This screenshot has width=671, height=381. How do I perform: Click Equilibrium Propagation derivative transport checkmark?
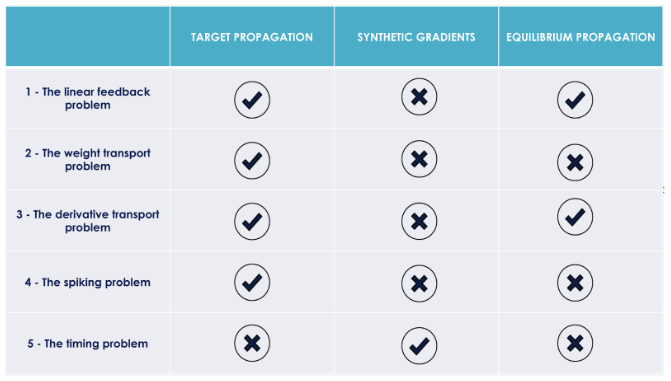(575, 217)
